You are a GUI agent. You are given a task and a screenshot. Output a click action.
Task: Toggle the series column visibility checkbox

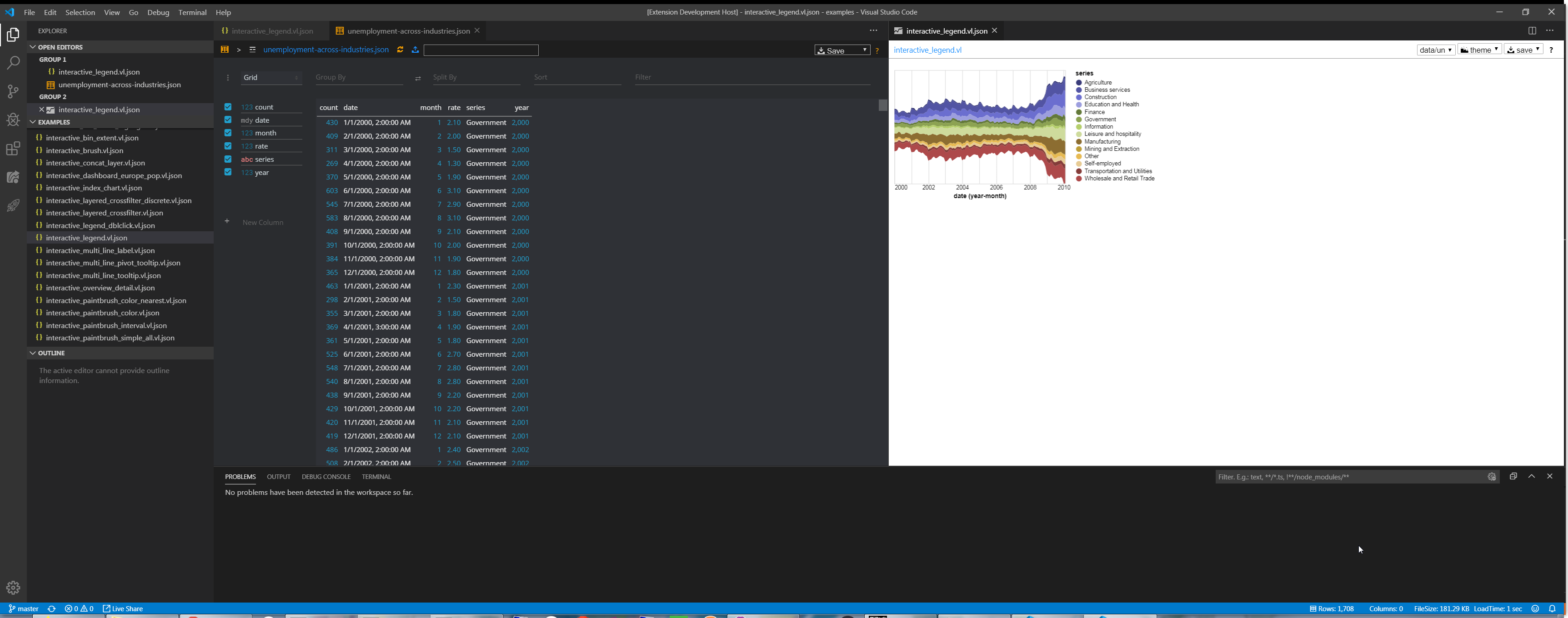(228, 159)
